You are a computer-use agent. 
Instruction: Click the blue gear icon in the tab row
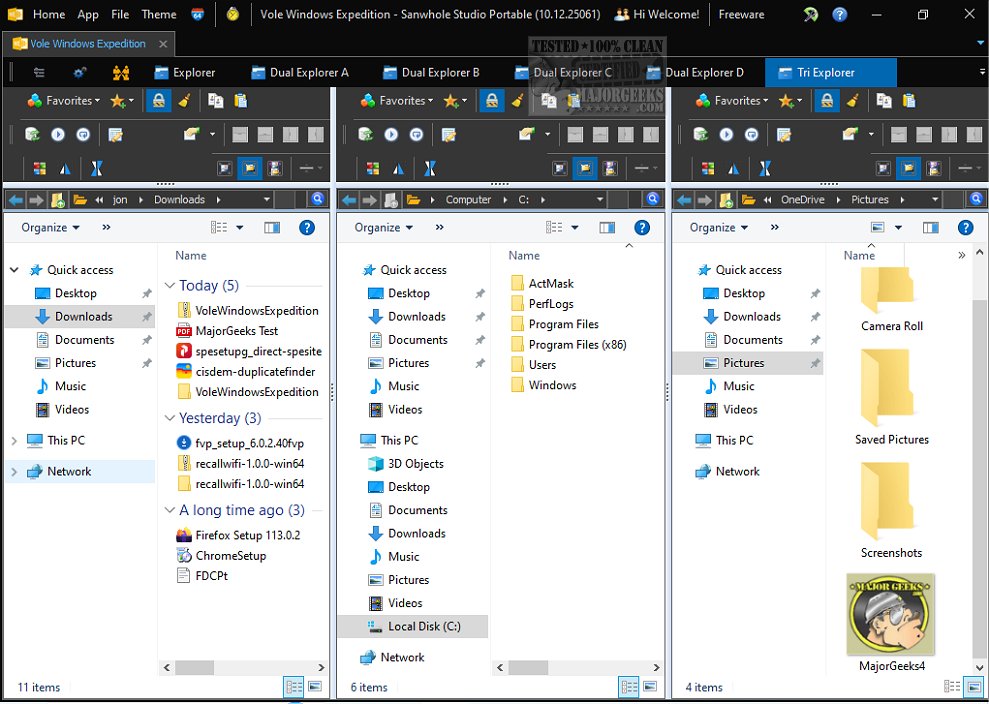point(79,73)
